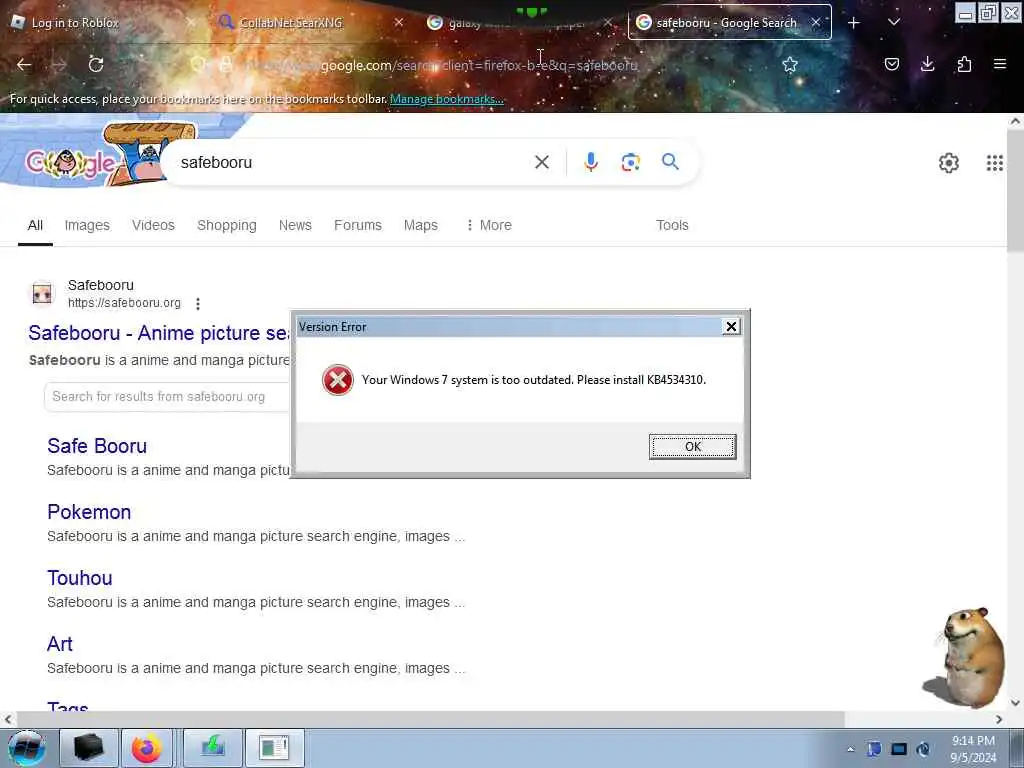Reload the page with refresh icon

point(96,64)
